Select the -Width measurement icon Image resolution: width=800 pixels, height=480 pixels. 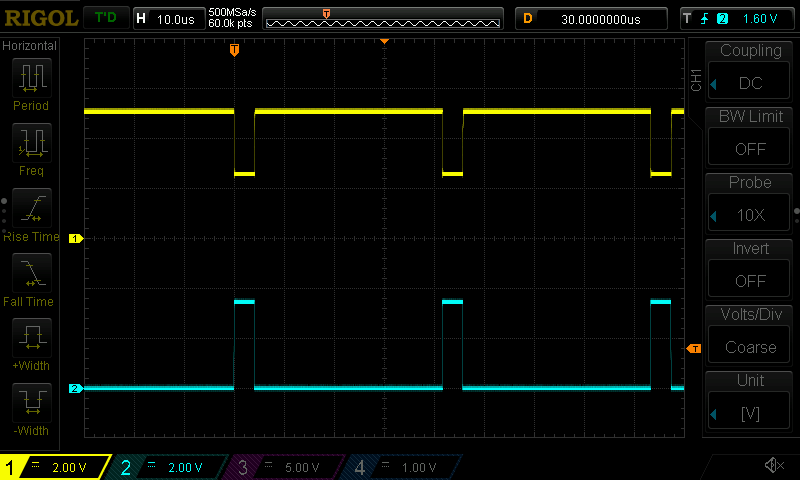click(32, 402)
